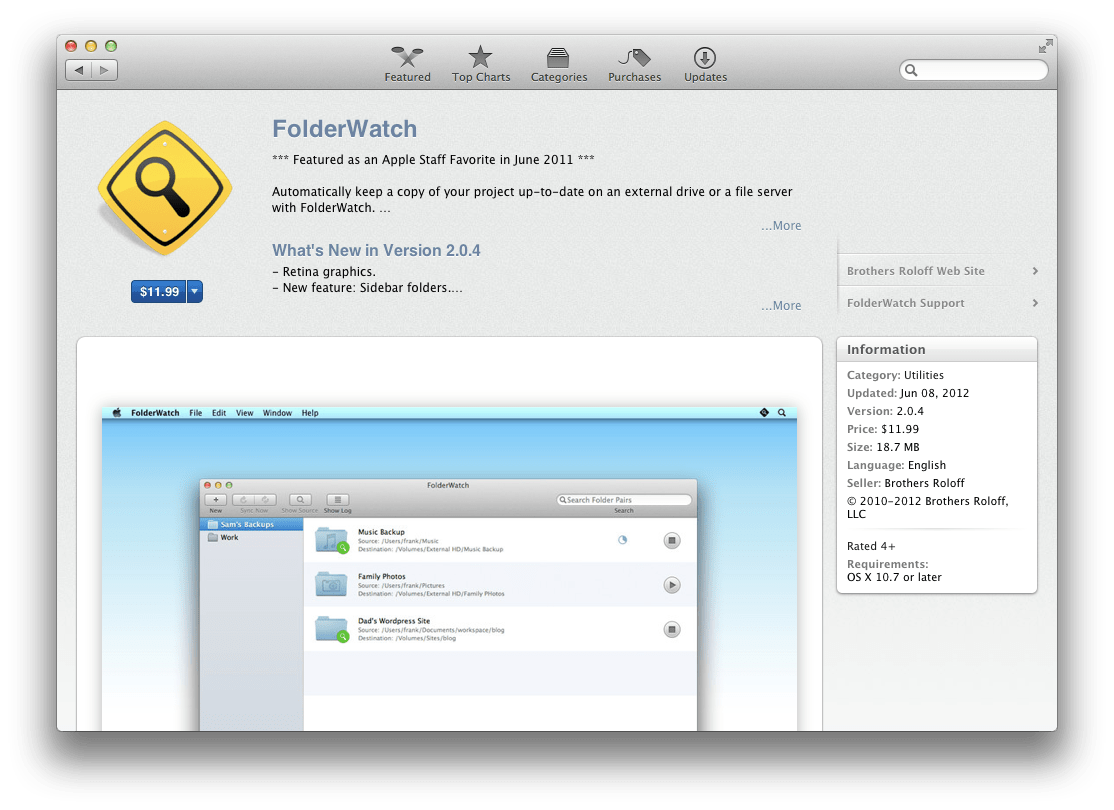
Task: Click the Information panel header
Action: pyautogui.click(x=936, y=349)
